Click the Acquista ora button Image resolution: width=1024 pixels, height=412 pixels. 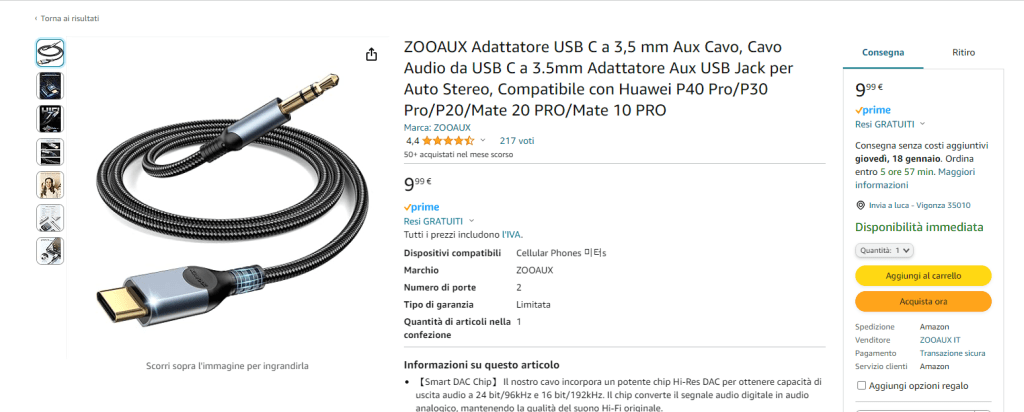point(923,302)
